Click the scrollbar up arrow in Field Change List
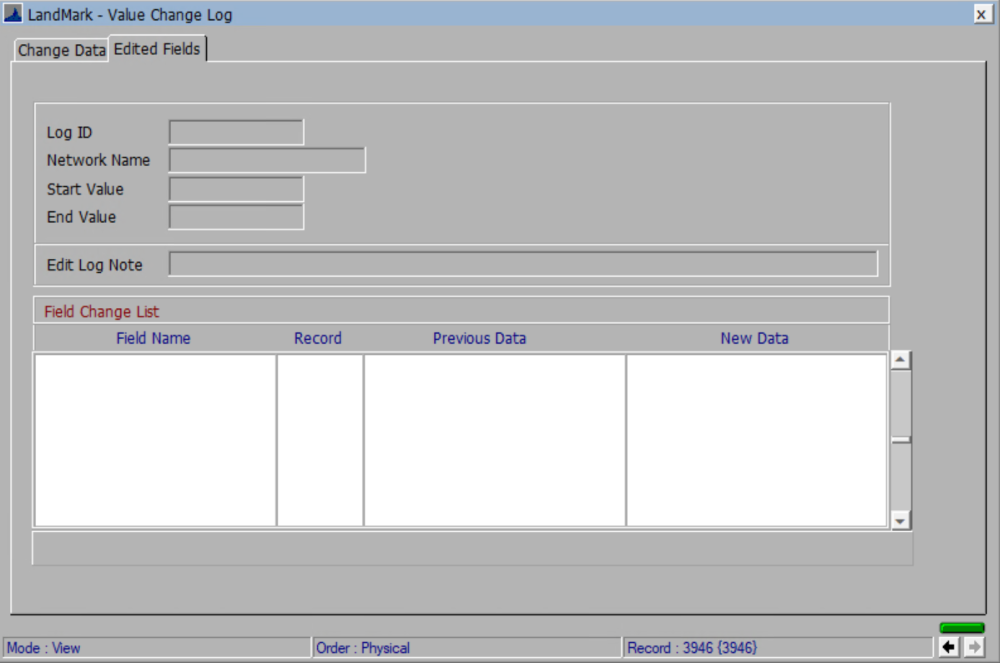1000x663 pixels. click(x=899, y=358)
